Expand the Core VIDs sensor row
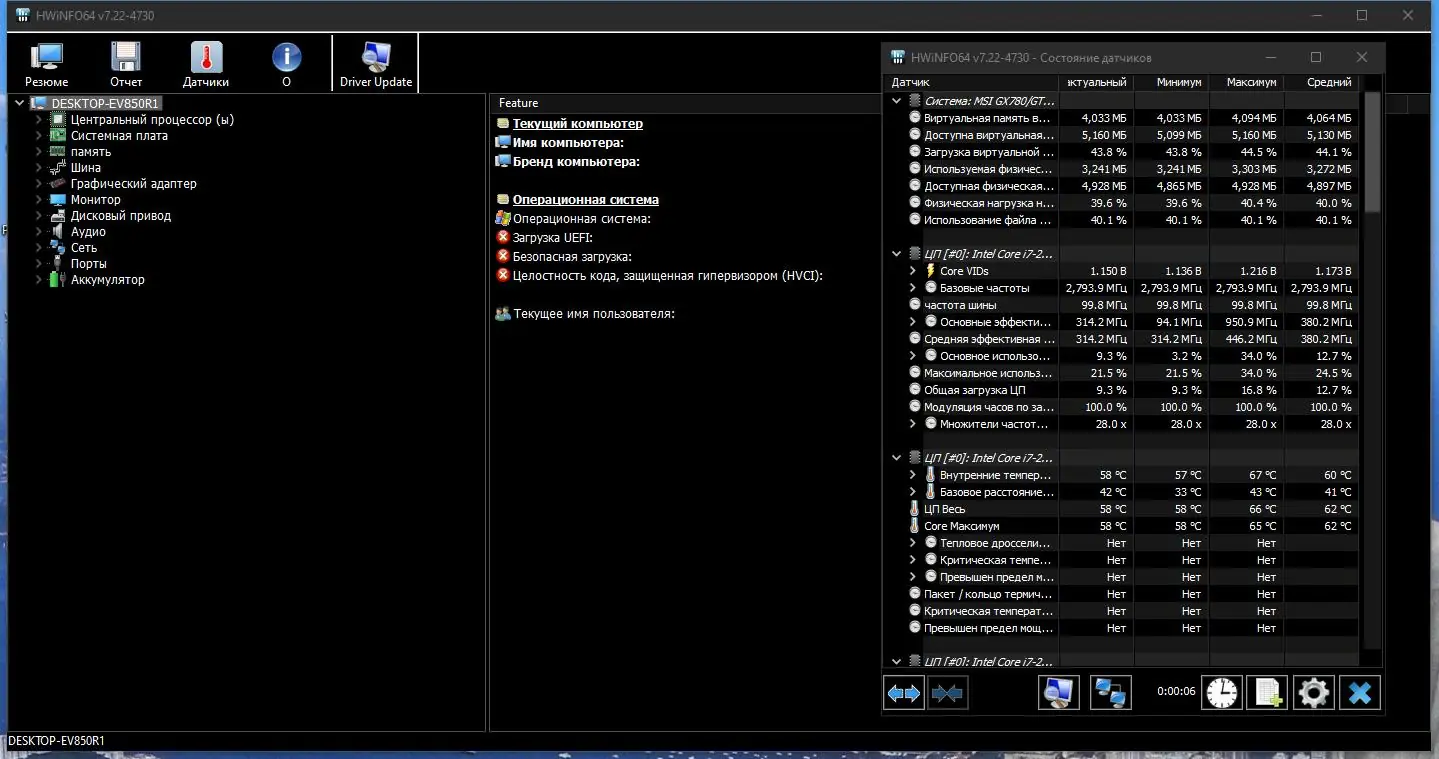1439x759 pixels. tap(911, 270)
